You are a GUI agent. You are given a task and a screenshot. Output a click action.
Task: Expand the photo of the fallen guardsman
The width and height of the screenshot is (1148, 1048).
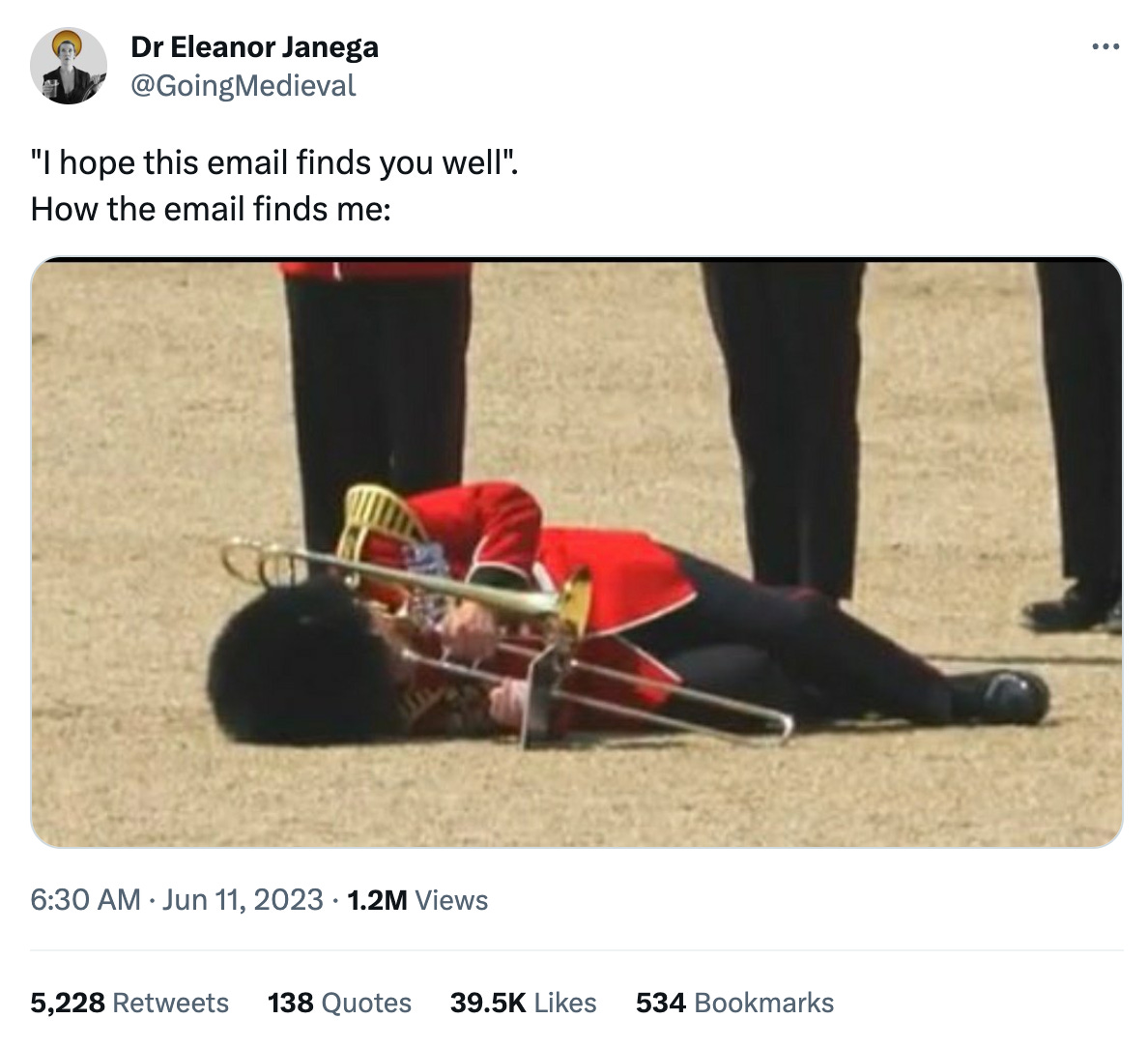click(576, 552)
